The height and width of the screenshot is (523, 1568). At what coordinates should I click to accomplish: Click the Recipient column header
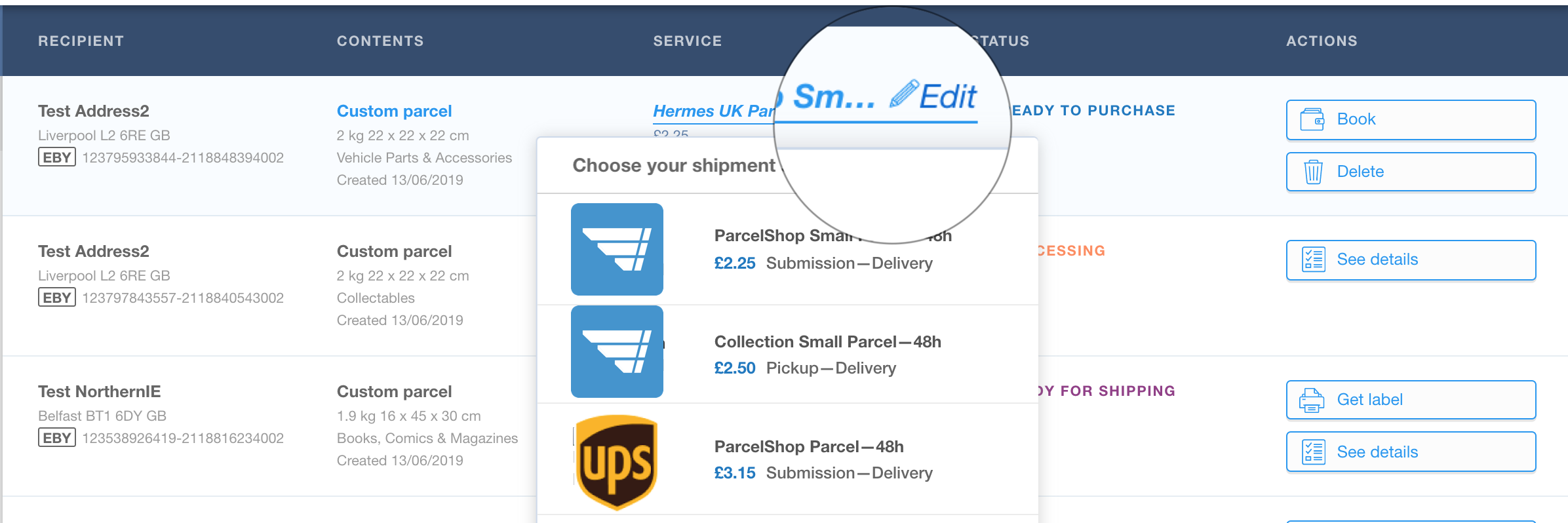(x=81, y=41)
